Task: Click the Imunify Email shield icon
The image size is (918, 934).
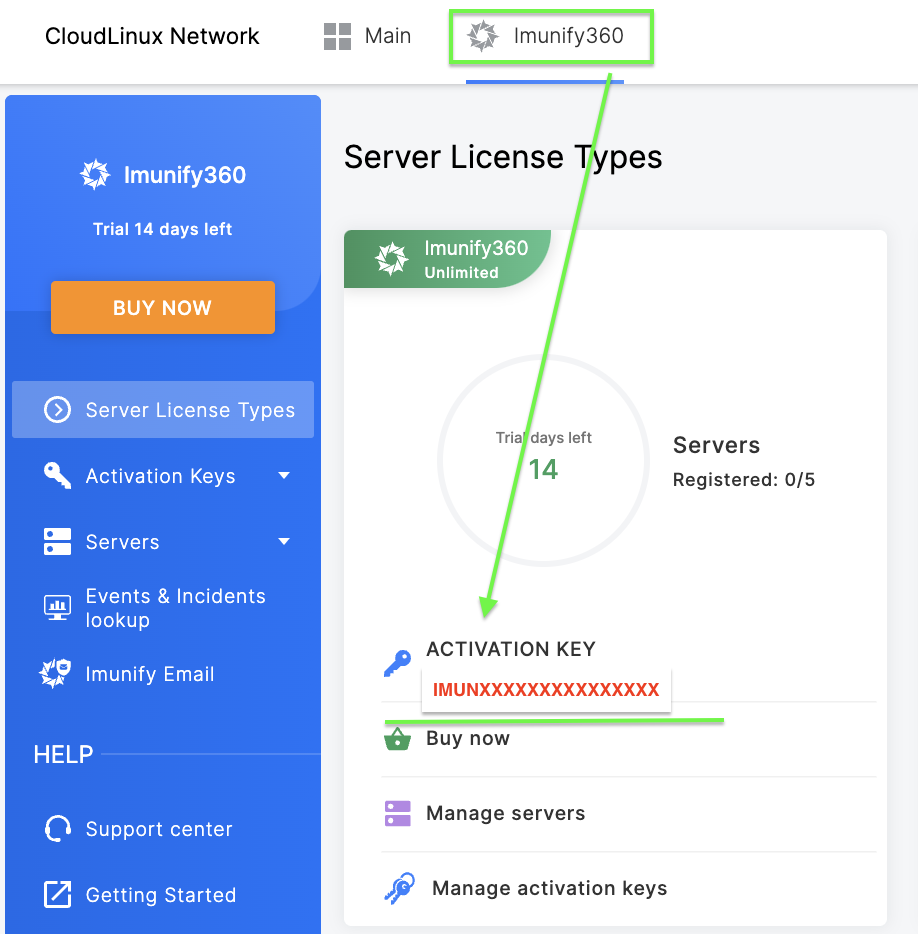Action: (x=55, y=673)
